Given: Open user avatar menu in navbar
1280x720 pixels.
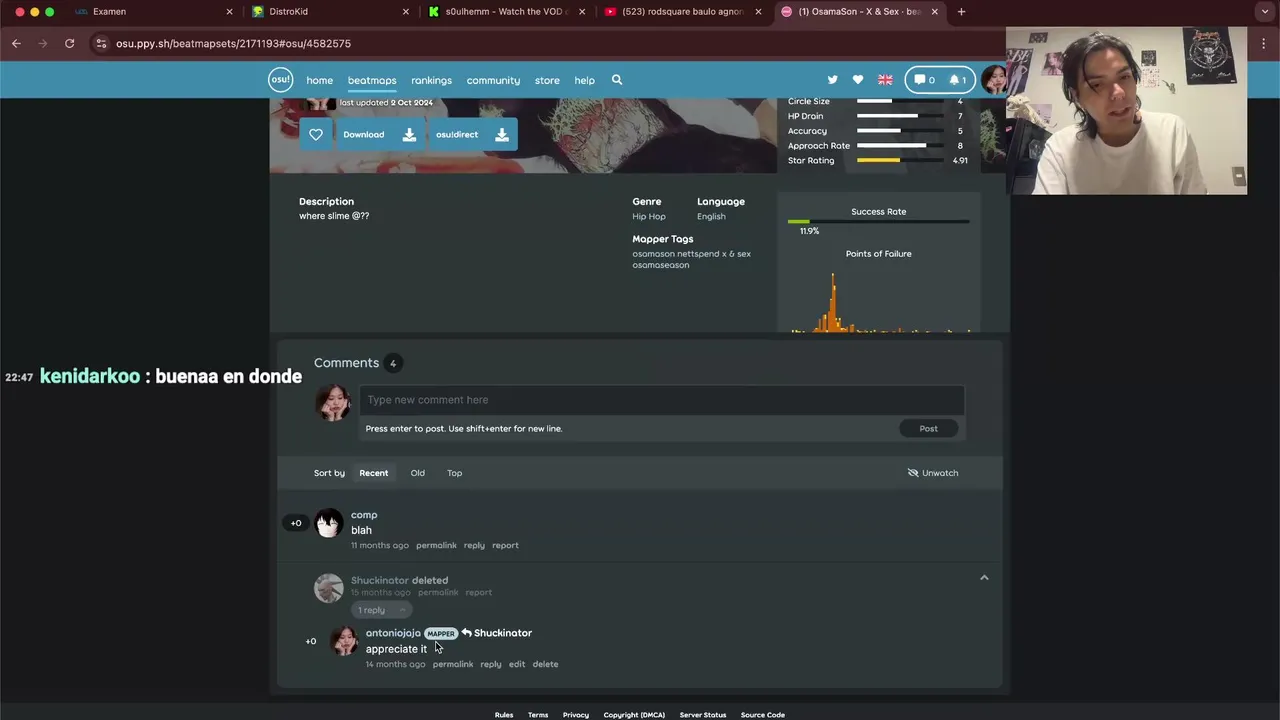Looking at the screenshot, I should coord(993,80).
